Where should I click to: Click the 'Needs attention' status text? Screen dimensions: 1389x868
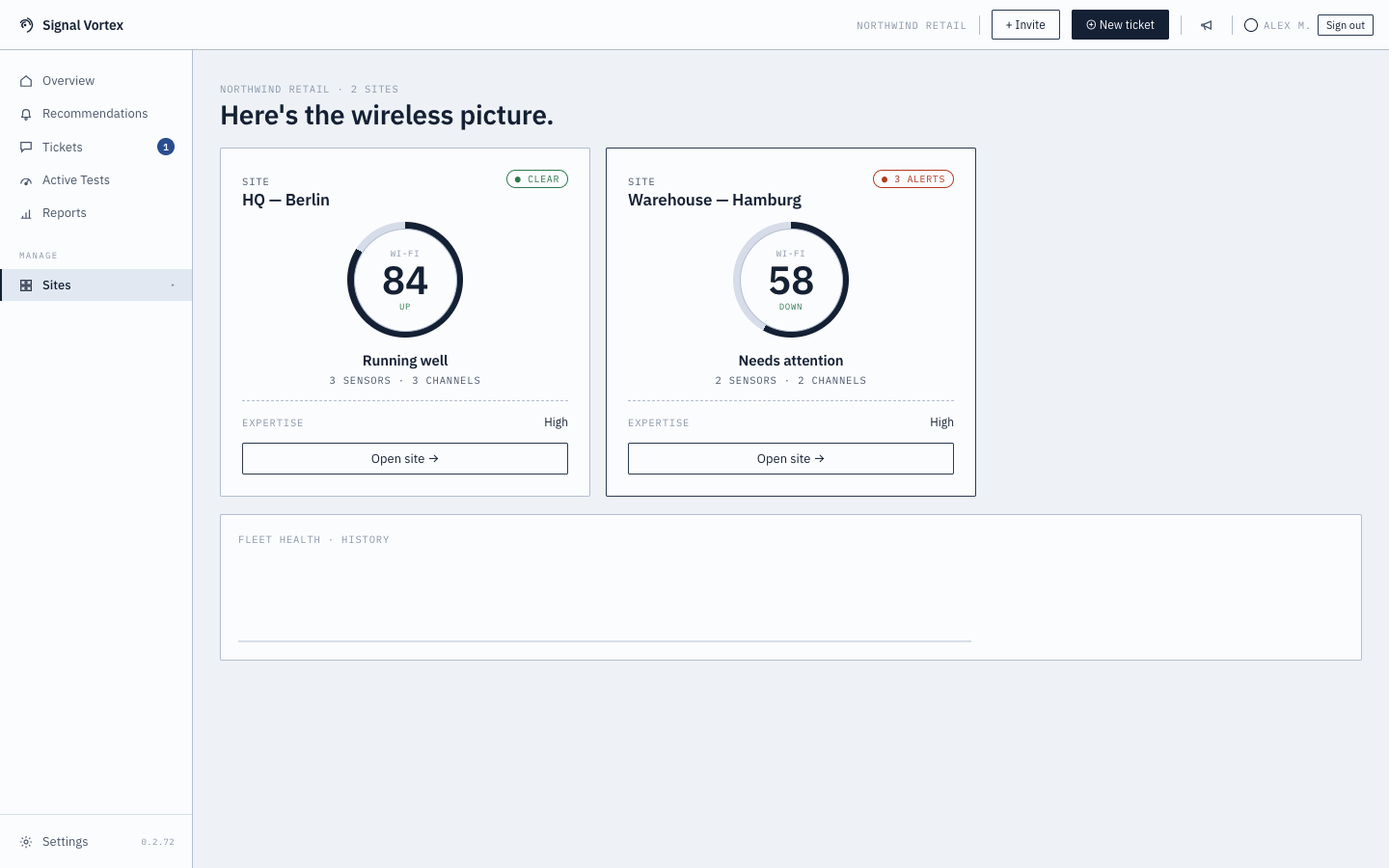(x=791, y=361)
